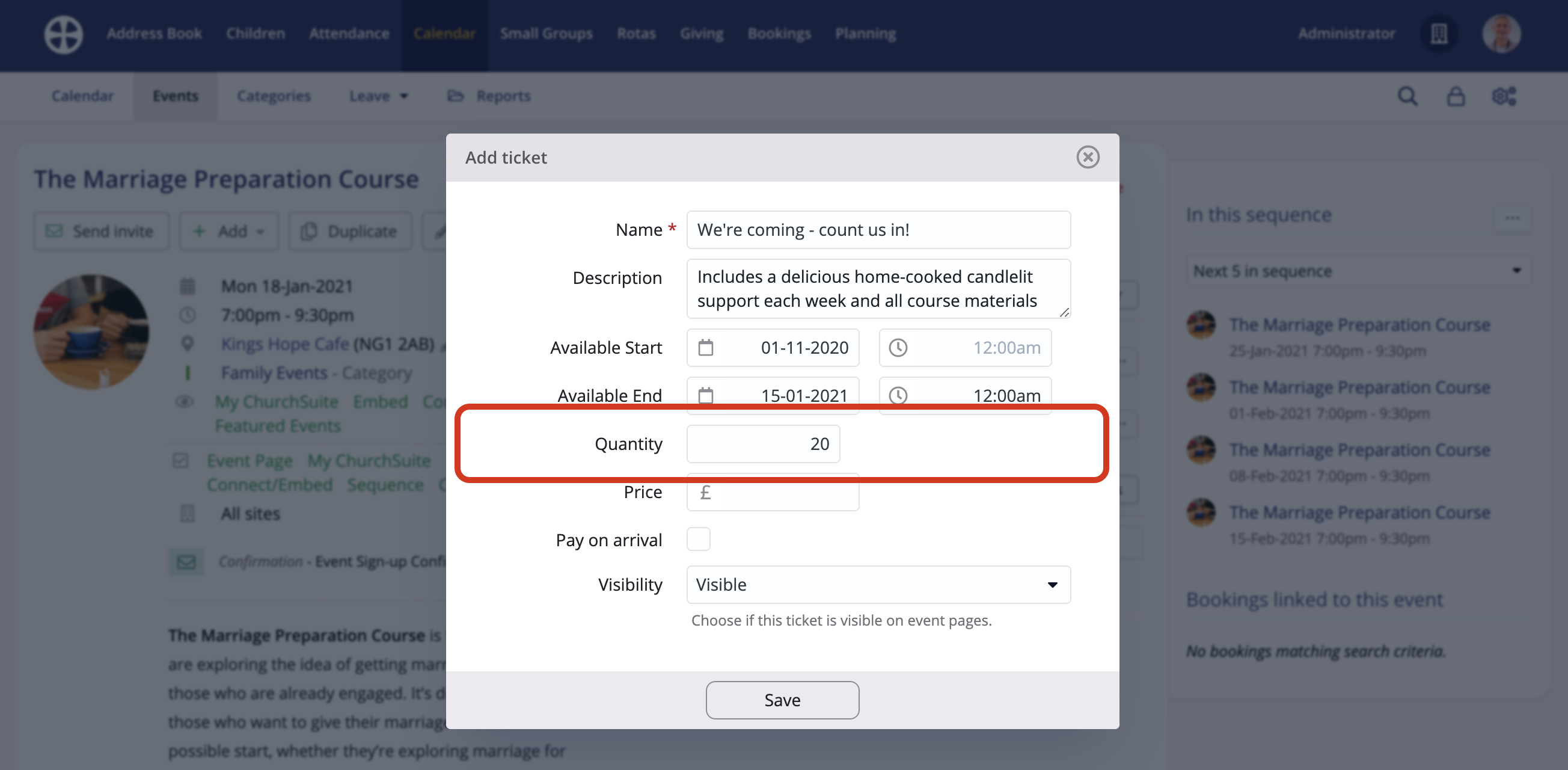Click the Save button in the Add ticket dialog

tap(782, 700)
